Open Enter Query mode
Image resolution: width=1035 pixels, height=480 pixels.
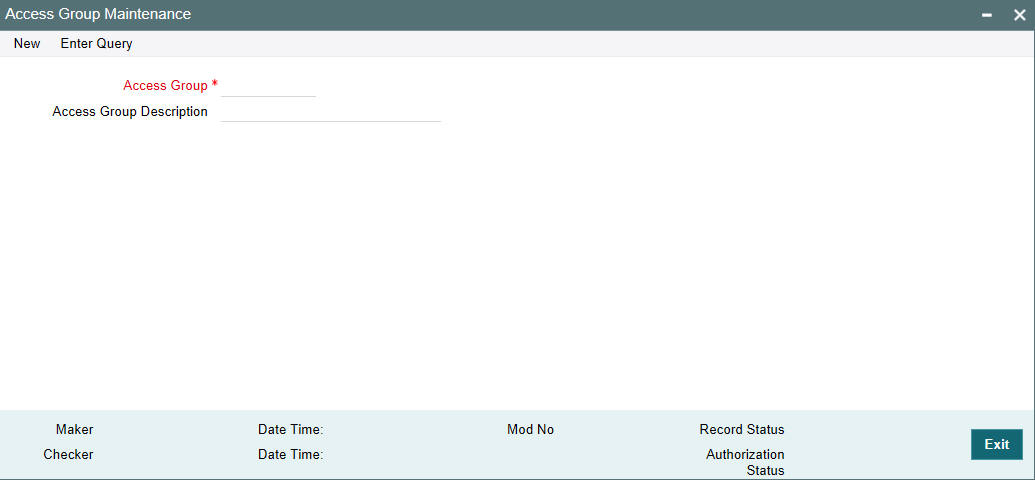pyautogui.click(x=96, y=44)
